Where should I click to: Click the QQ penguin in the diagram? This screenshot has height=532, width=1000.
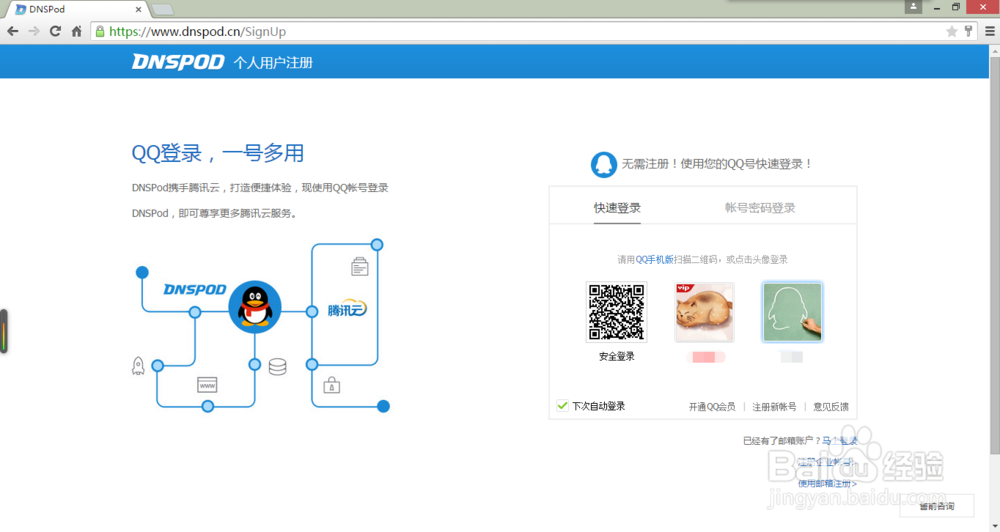pos(255,307)
